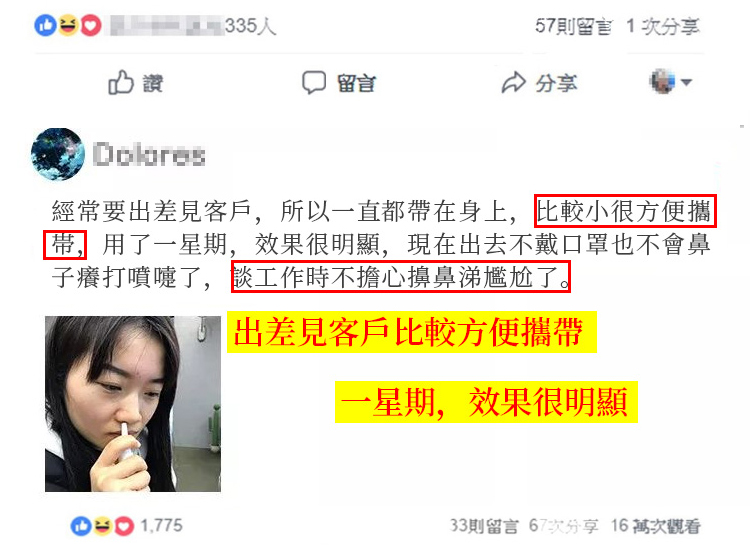Viewport: 750px width, 546px height.
Task: Click the laughing haha reaction icon at top
Action: pos(68,25)
